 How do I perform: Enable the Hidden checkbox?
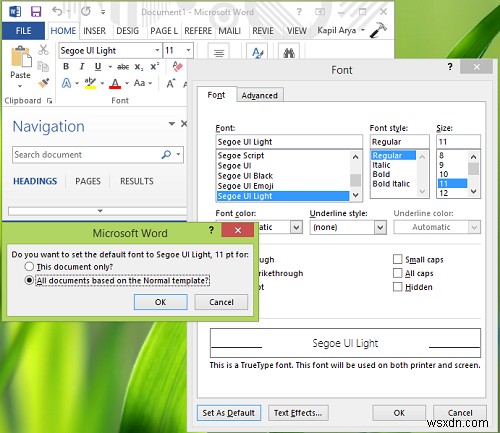(x=398, y=287)
